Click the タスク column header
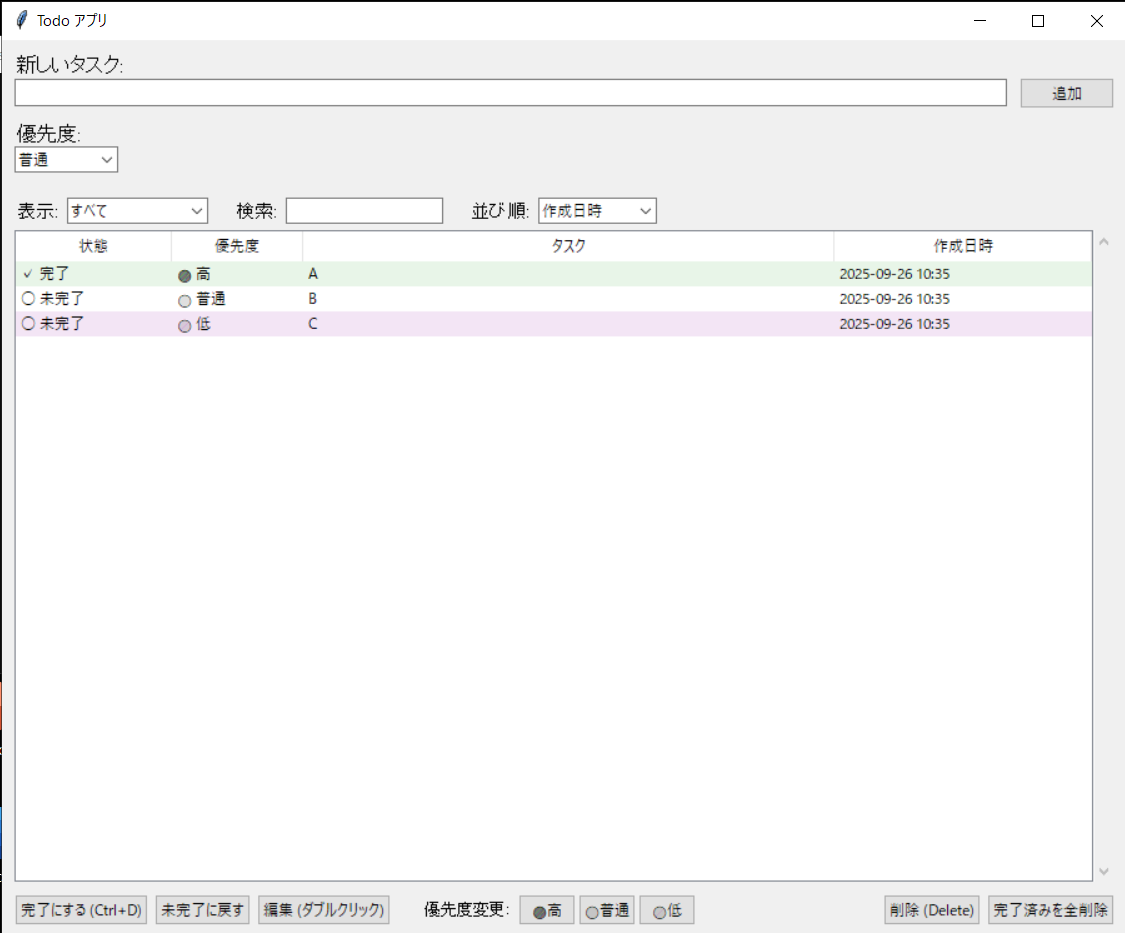Screen dimensions: 1125x933 (568, 246)
